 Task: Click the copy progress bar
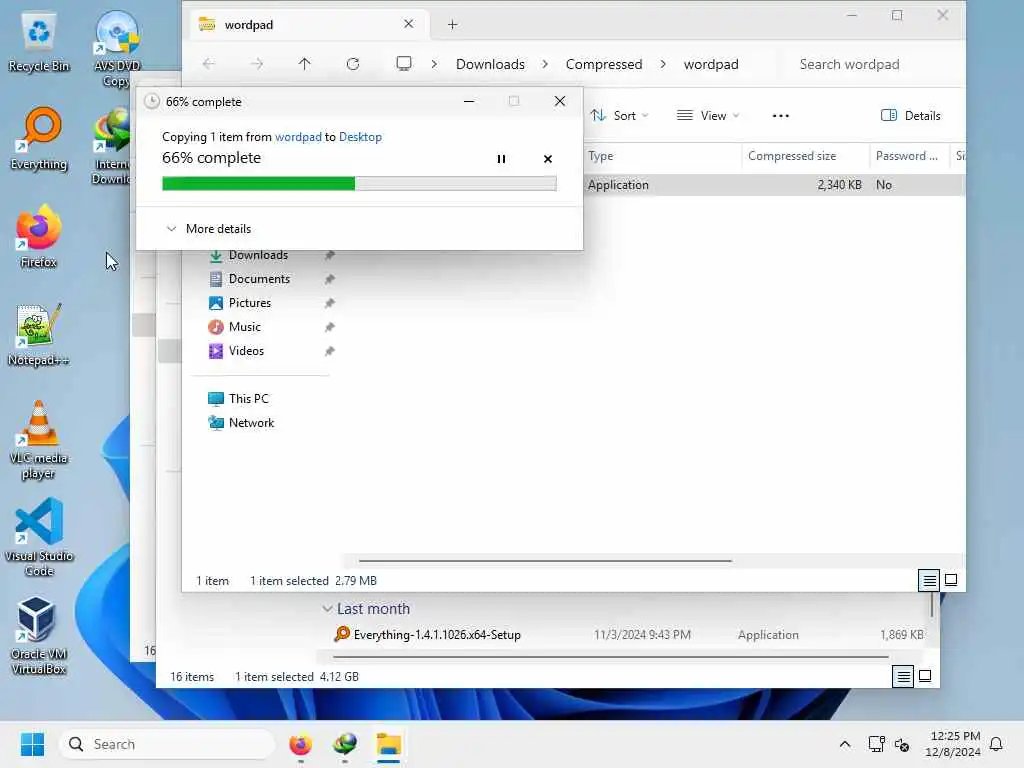pos(359,184)
